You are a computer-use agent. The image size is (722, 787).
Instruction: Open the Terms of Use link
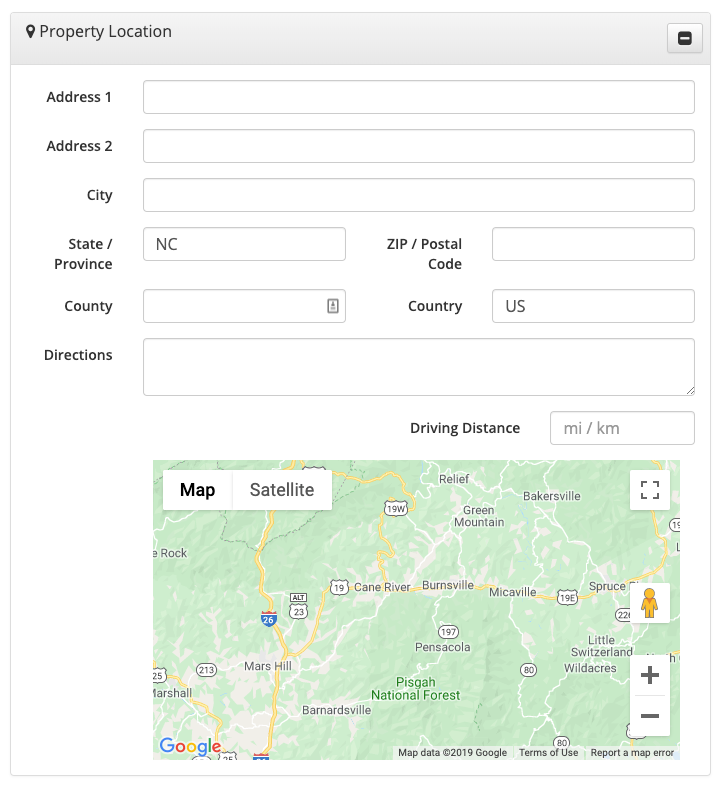pos(548,753)
